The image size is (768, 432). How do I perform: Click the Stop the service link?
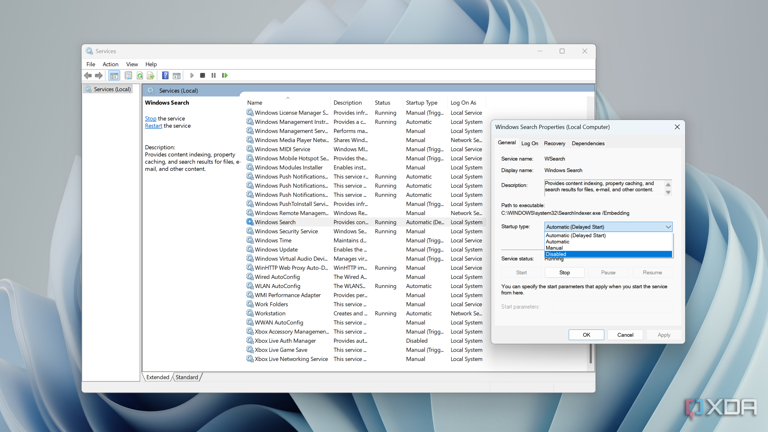pyautogui.click(x=150, y=119)
